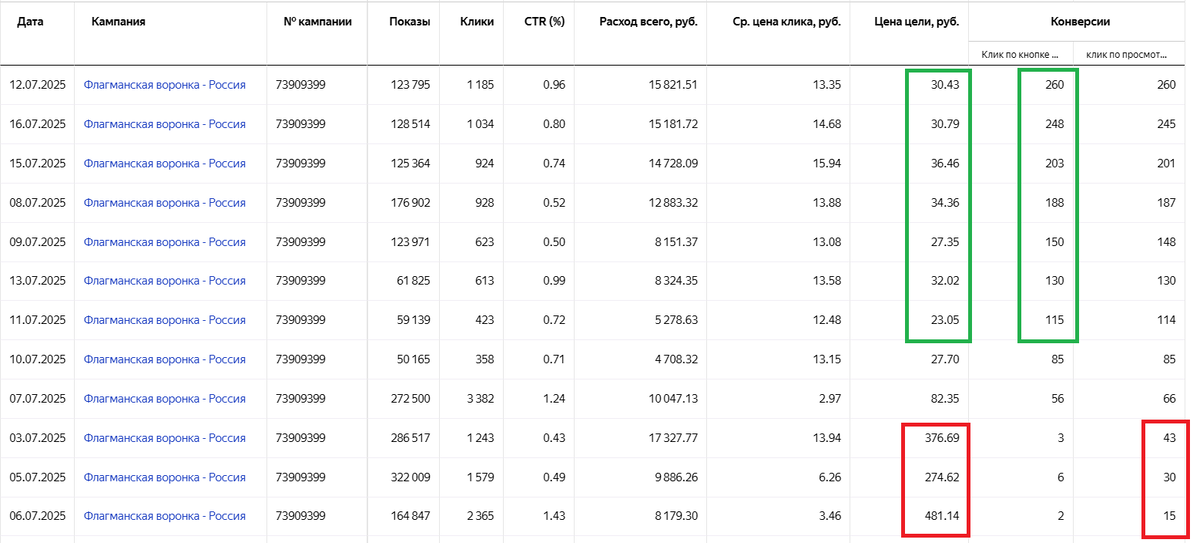
Task: Open the campaign link in the 06.07.2025 row
Action: coord(164,516)
